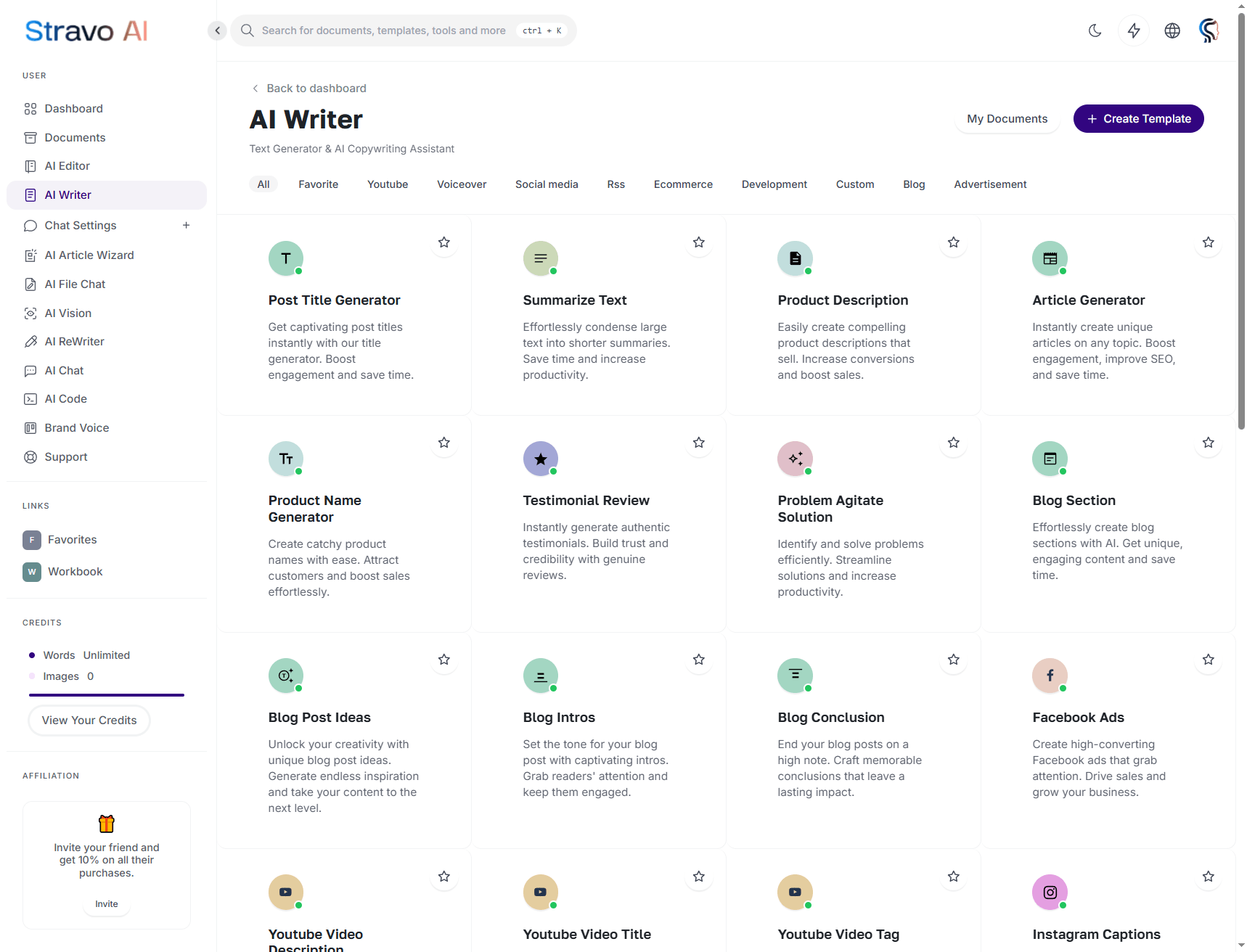Click the Create Template button
Viewport: 1247px width, 952px height.
[1138, 119]
